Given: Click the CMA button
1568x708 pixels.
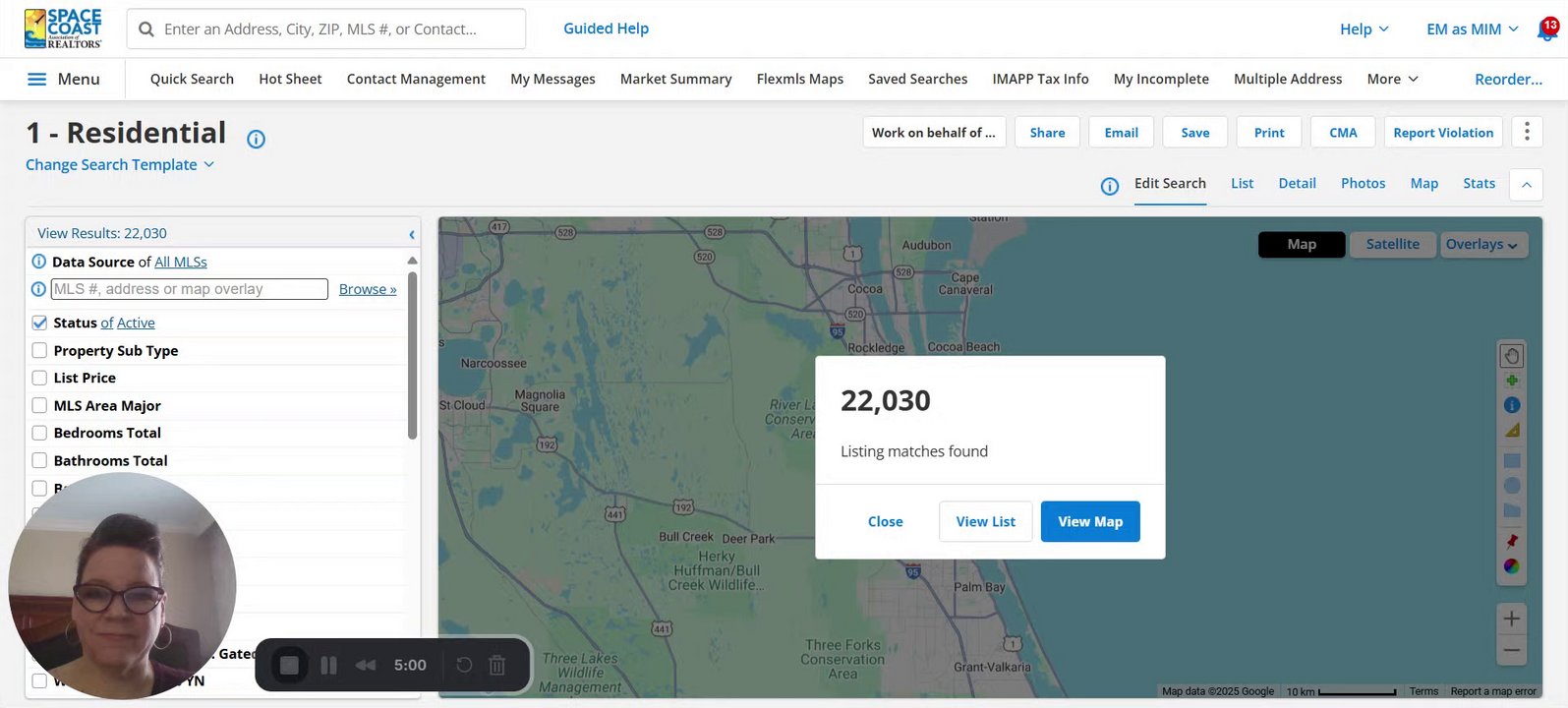Looking at the screenshot, I should coord(1343,133).
